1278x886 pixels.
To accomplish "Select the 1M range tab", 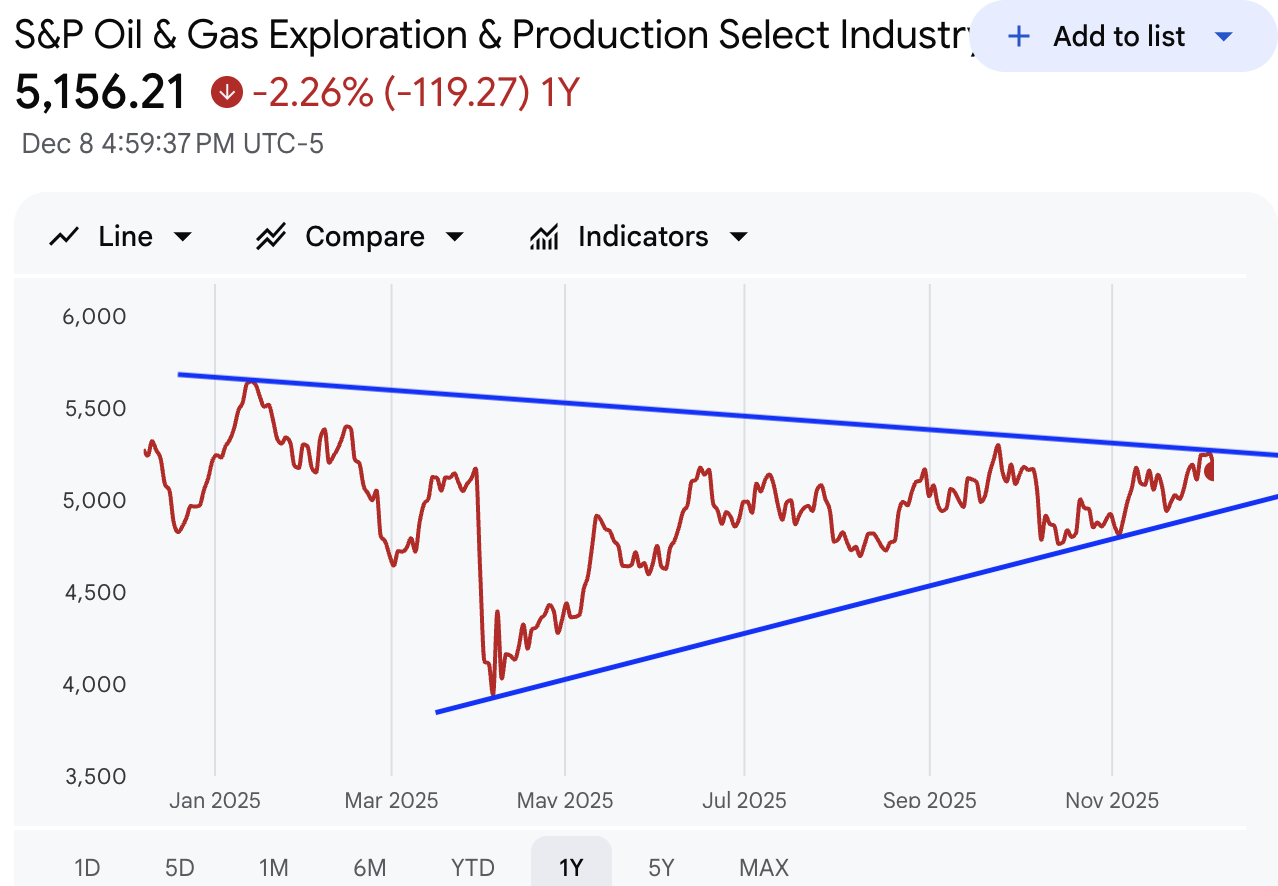I will (x=273, y=867).
